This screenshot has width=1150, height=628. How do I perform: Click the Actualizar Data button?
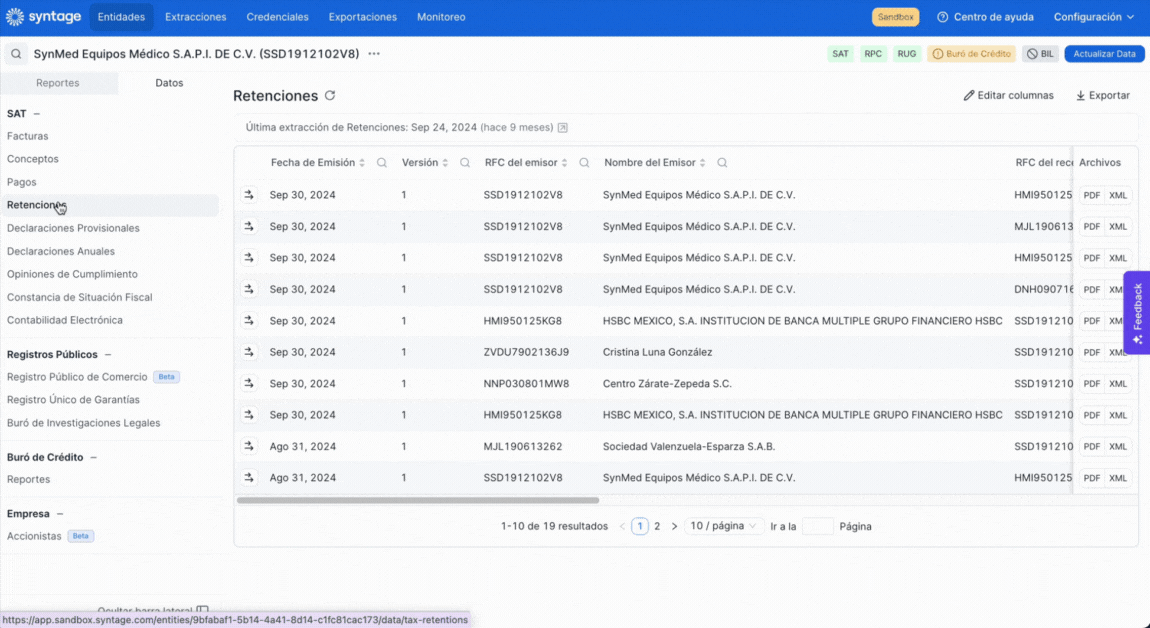pos(1105,54)
